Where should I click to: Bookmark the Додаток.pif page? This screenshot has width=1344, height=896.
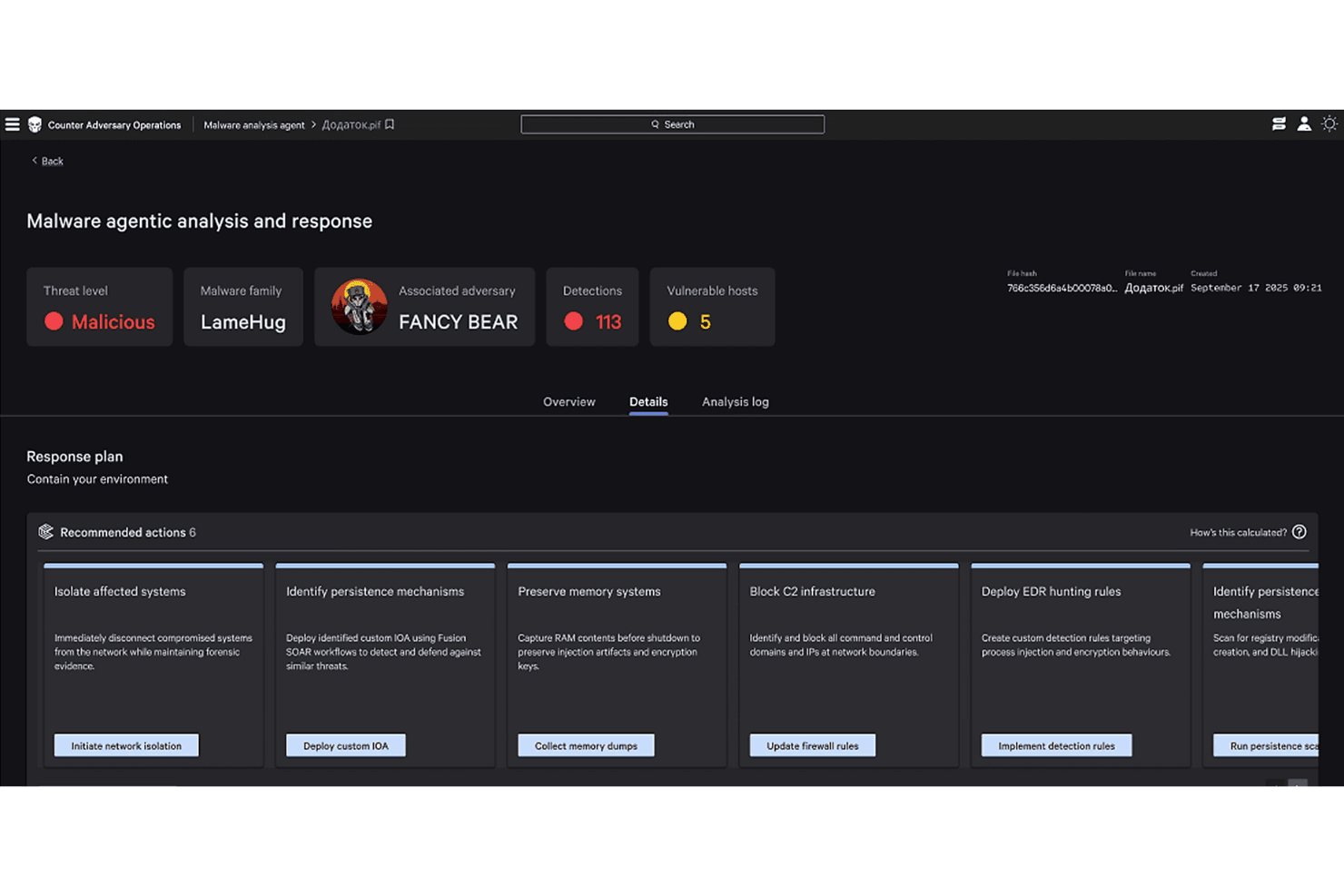tap(390, 124)
